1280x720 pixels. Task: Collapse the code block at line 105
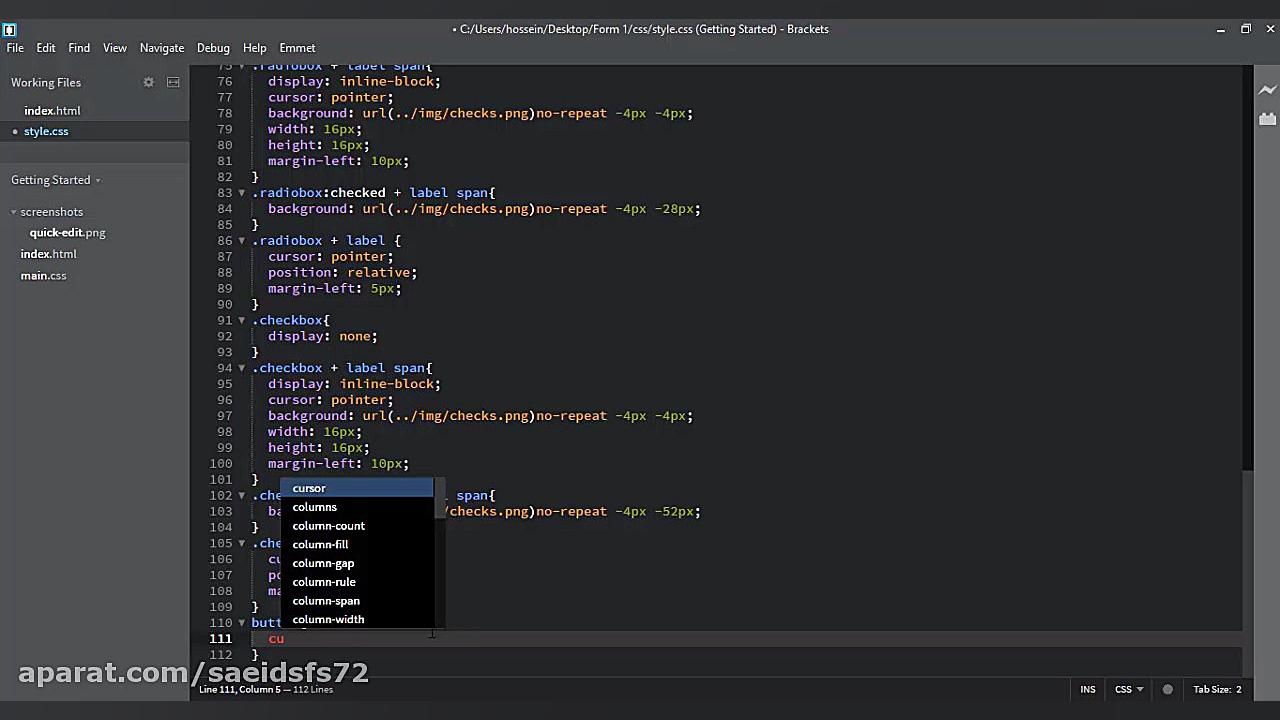(241, 544)
